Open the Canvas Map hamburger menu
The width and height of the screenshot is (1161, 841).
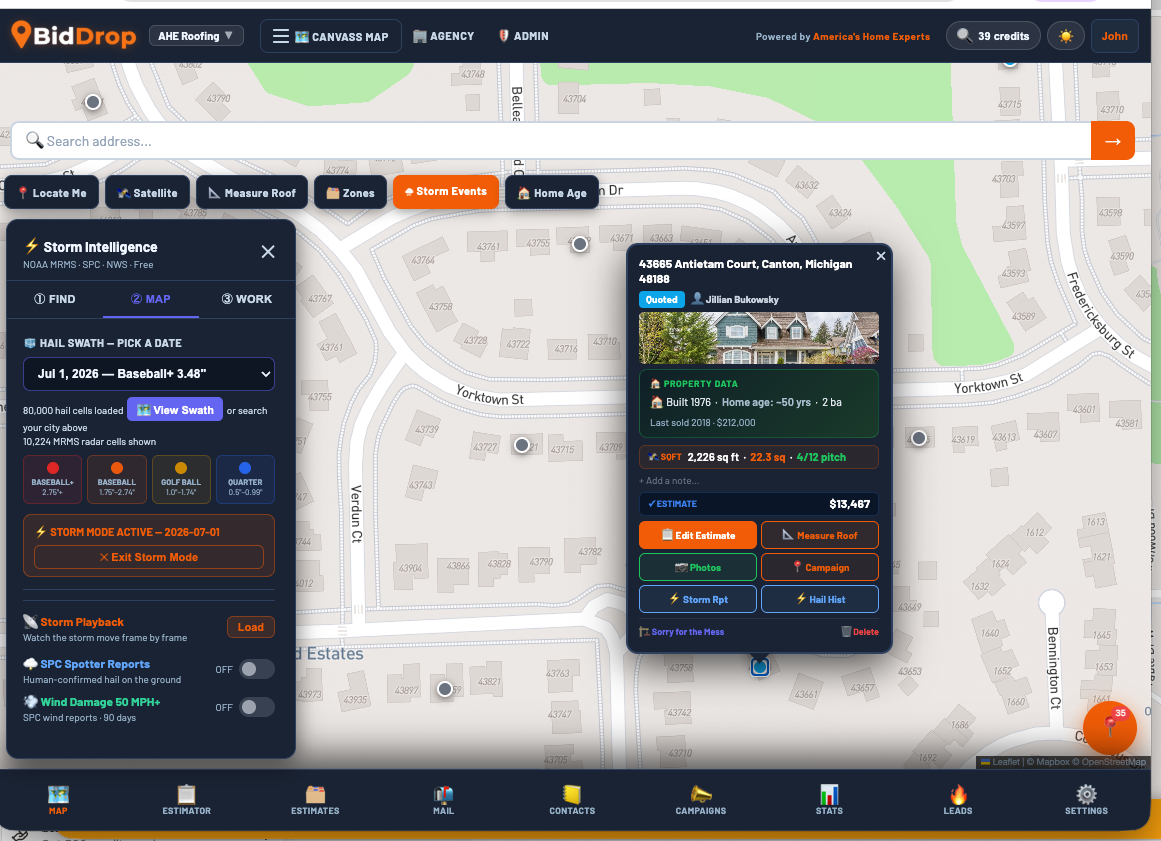tap(330, 36)
